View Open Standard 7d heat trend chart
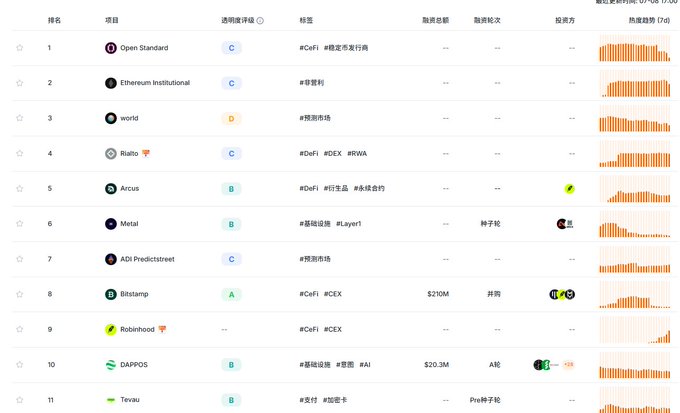Viewport: 680px width, 413px height. [x=634, y=48]
